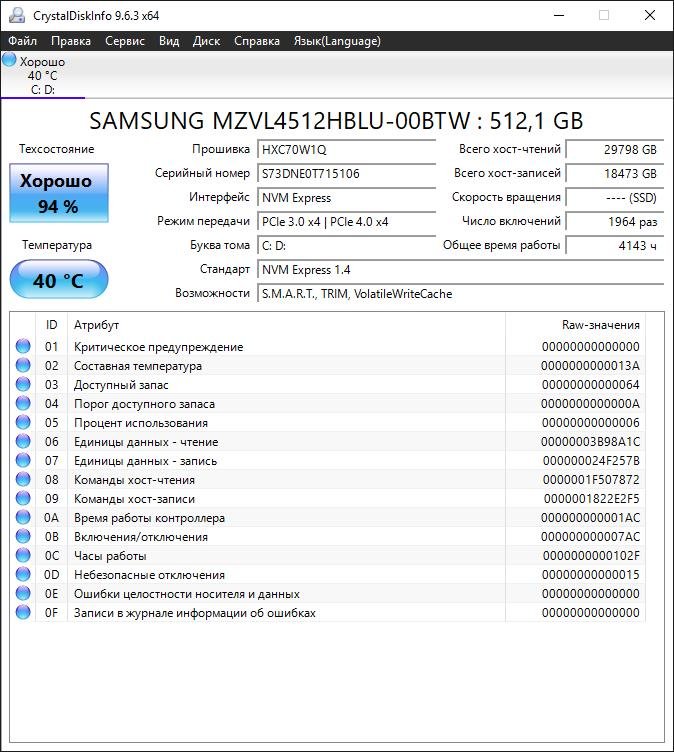Image resolution: width=674 pixels, height=752 pixels.
Task: Click the firmware field HXC70W1Q
Action: [x=346, y=149]
